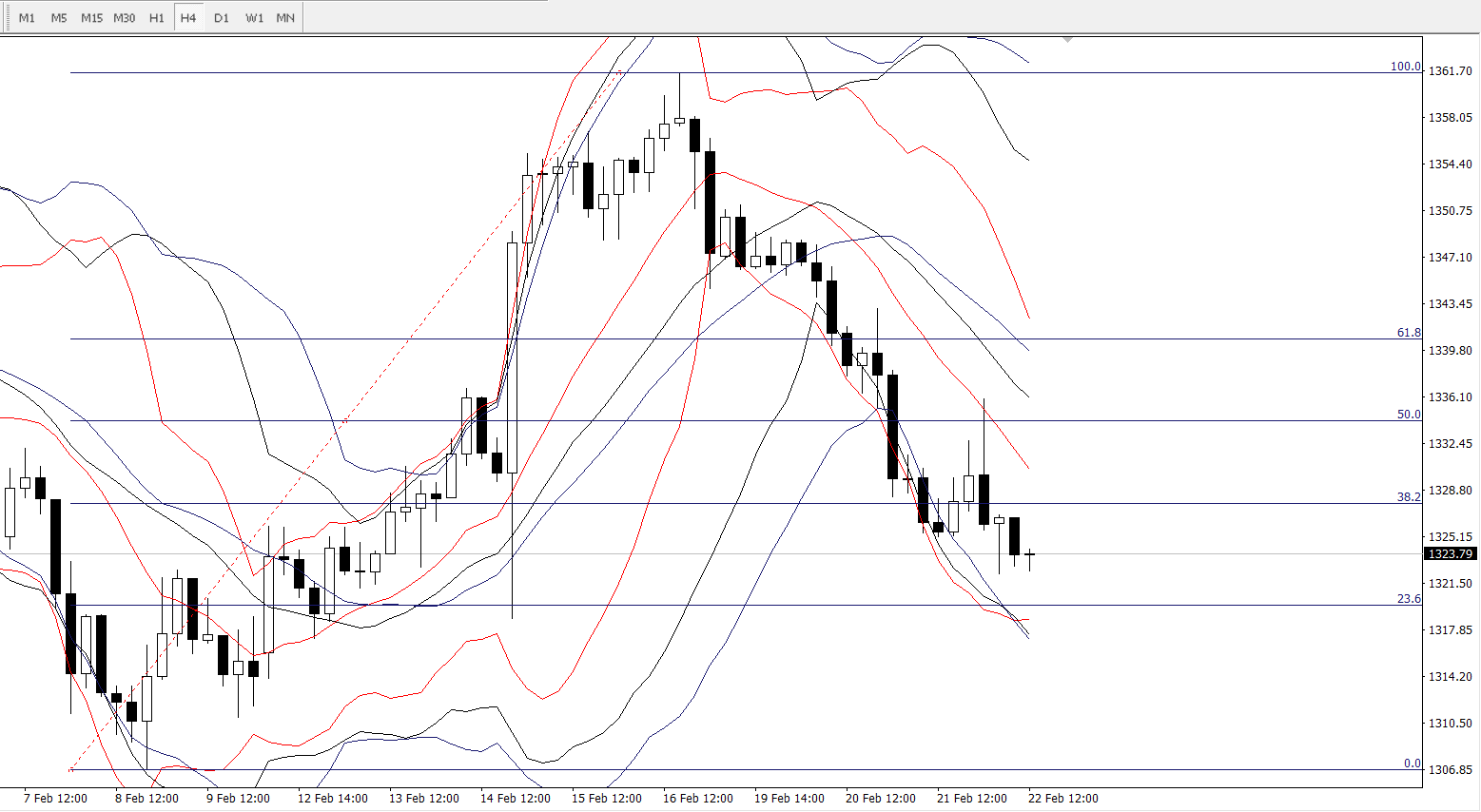This screenshot has height=812, width=1481.
Task: Change chart period to M15
Action: click(x=91, y=18)
